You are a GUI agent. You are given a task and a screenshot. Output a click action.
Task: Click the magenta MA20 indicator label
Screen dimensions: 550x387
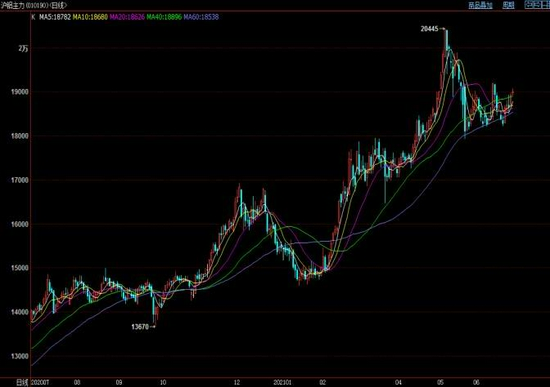pyautogui.click(x=127, y=17)
